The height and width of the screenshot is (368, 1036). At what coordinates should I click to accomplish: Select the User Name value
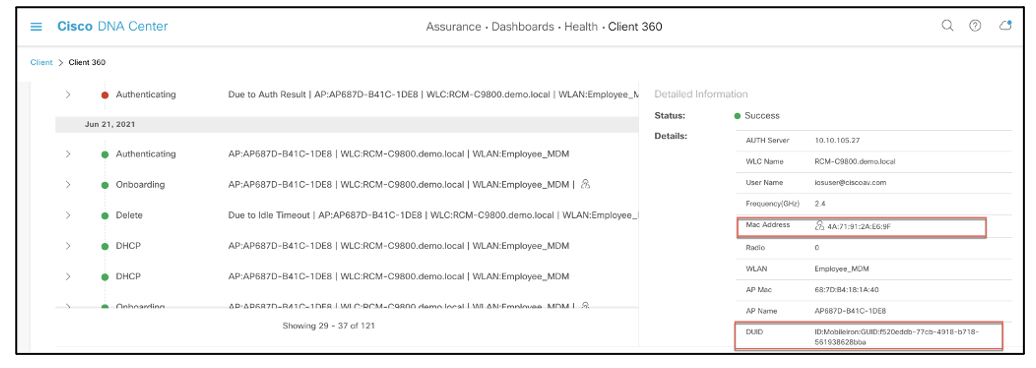click(850, 182)
